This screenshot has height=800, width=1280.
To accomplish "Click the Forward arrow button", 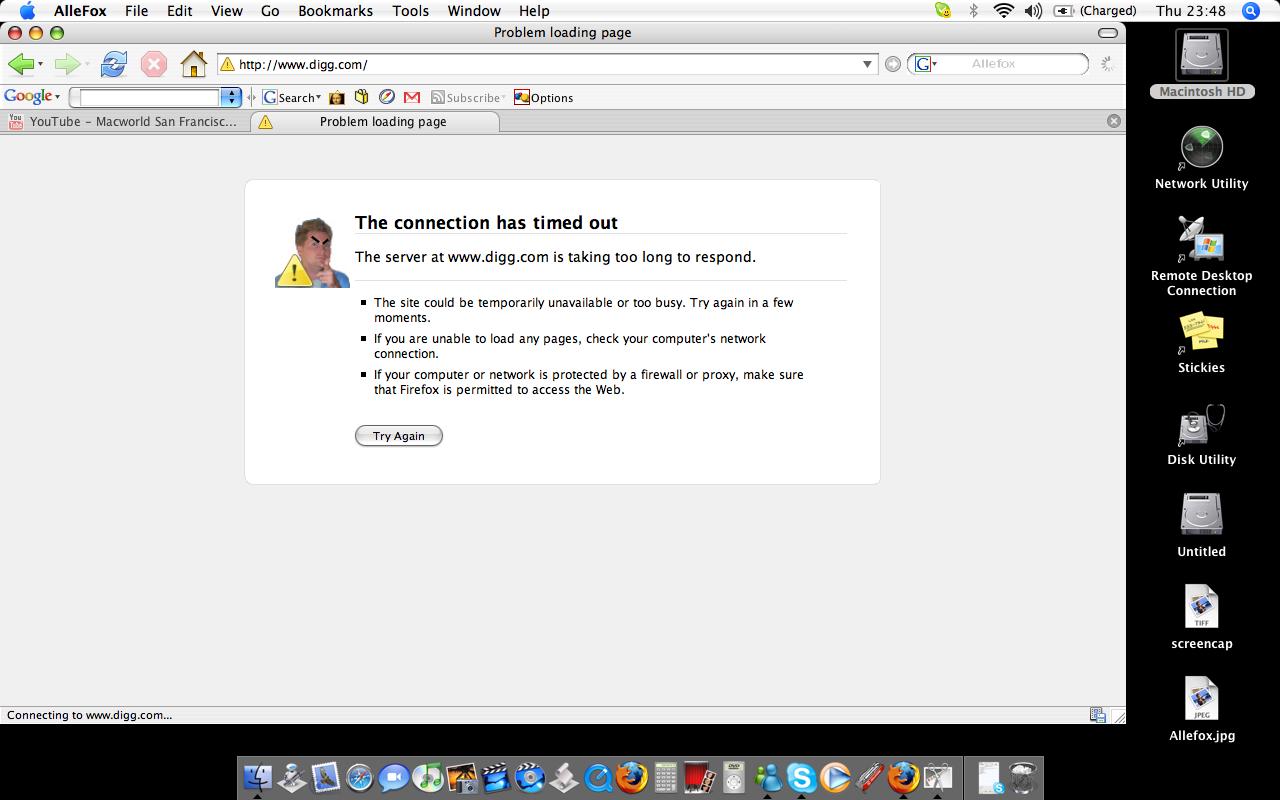I will [66, 64].
